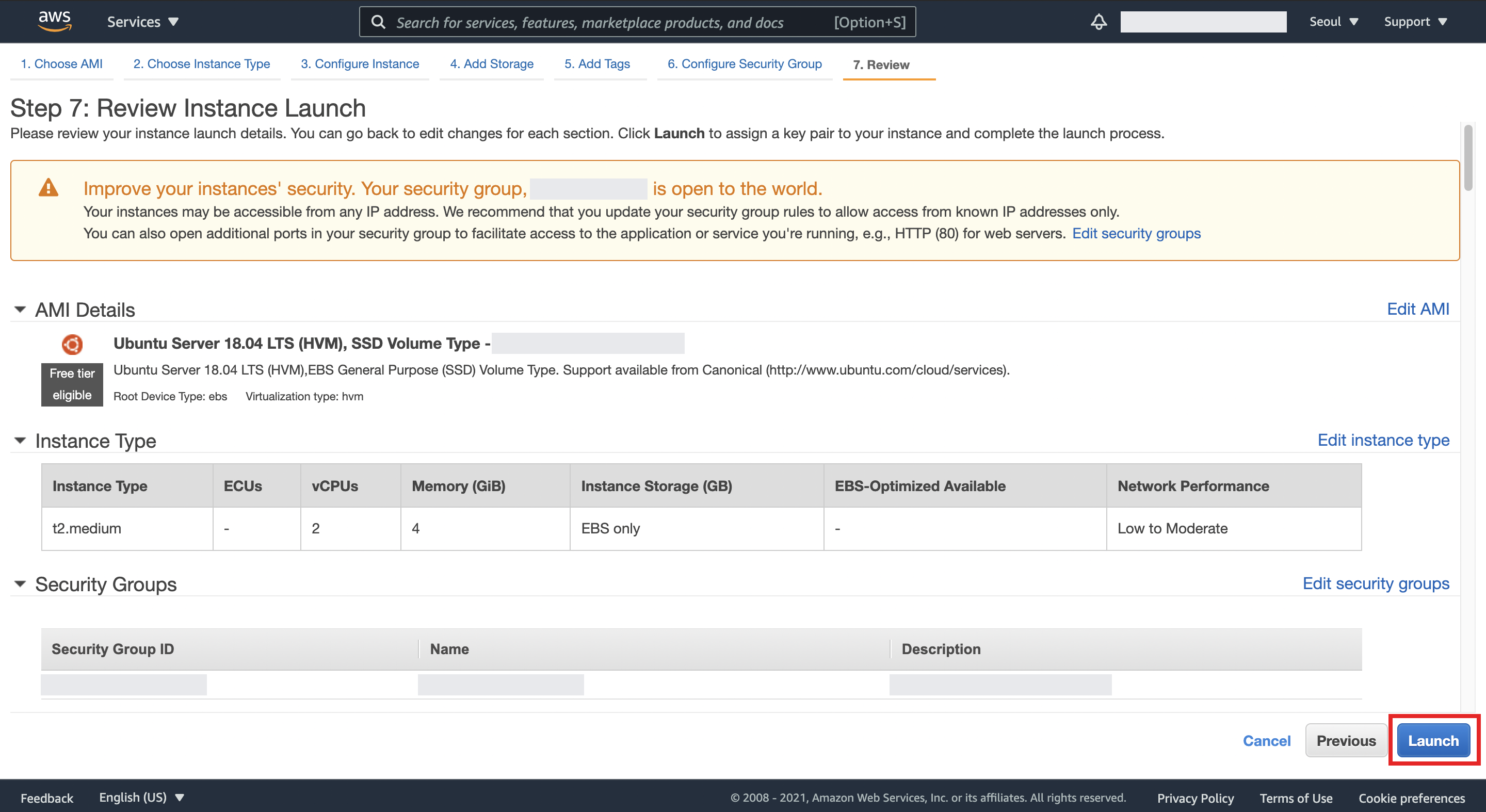1486x812 pixels.
Task: Click the search magnifier icon
Action: [x=378, y=22]
